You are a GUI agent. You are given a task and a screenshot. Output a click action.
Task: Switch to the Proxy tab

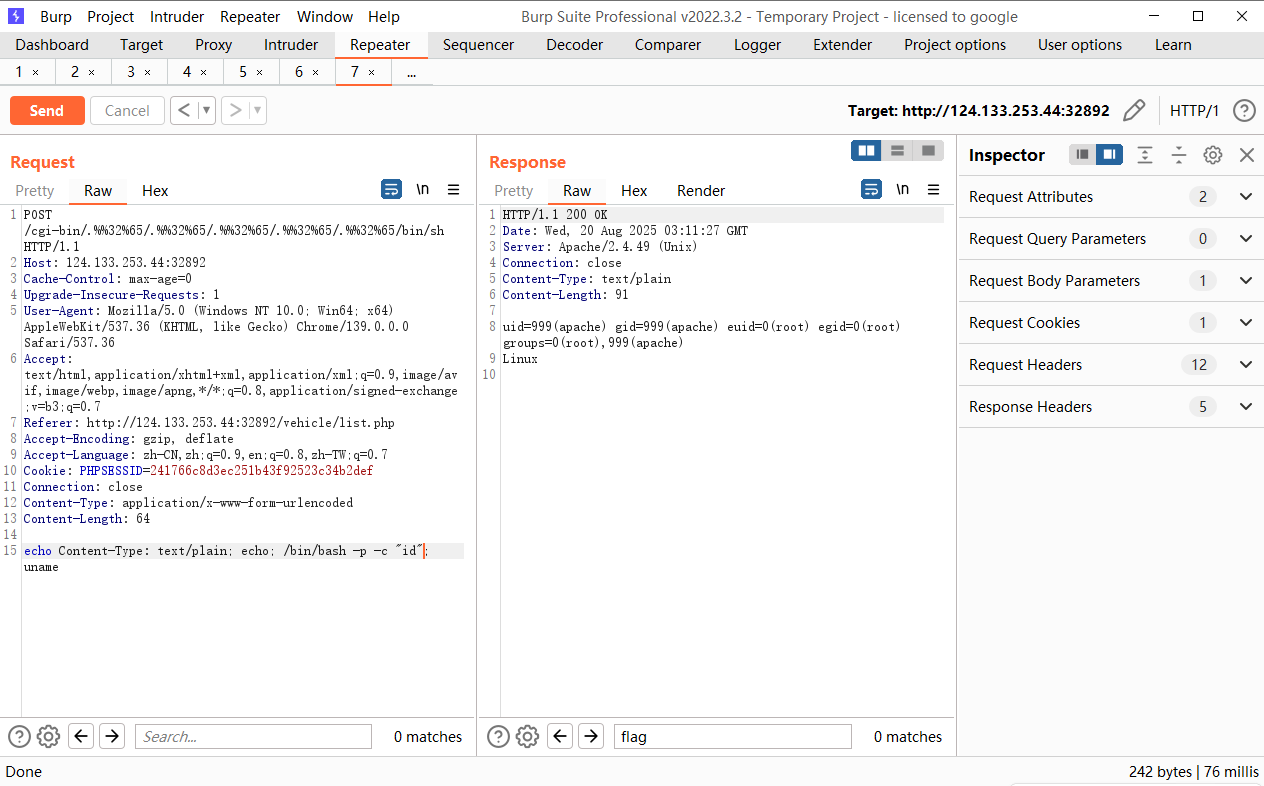[x=214, y=45]
